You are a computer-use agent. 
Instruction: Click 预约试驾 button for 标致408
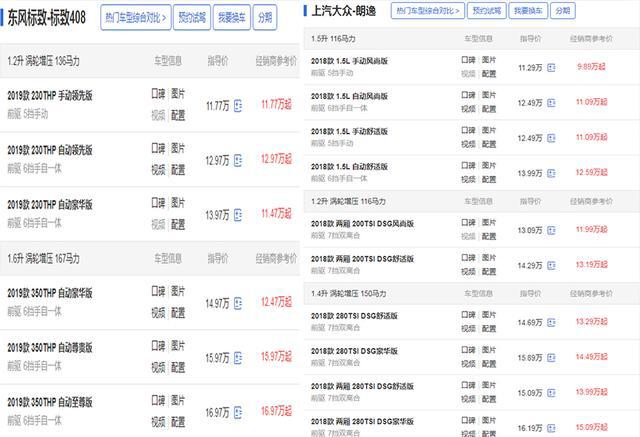(x=192, y=18)
